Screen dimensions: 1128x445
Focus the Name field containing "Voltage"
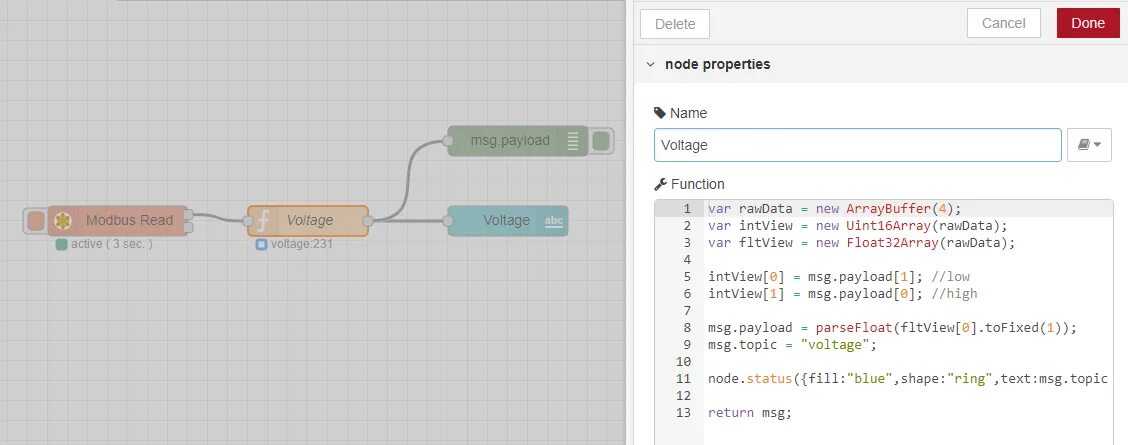[x=857, y=145]
